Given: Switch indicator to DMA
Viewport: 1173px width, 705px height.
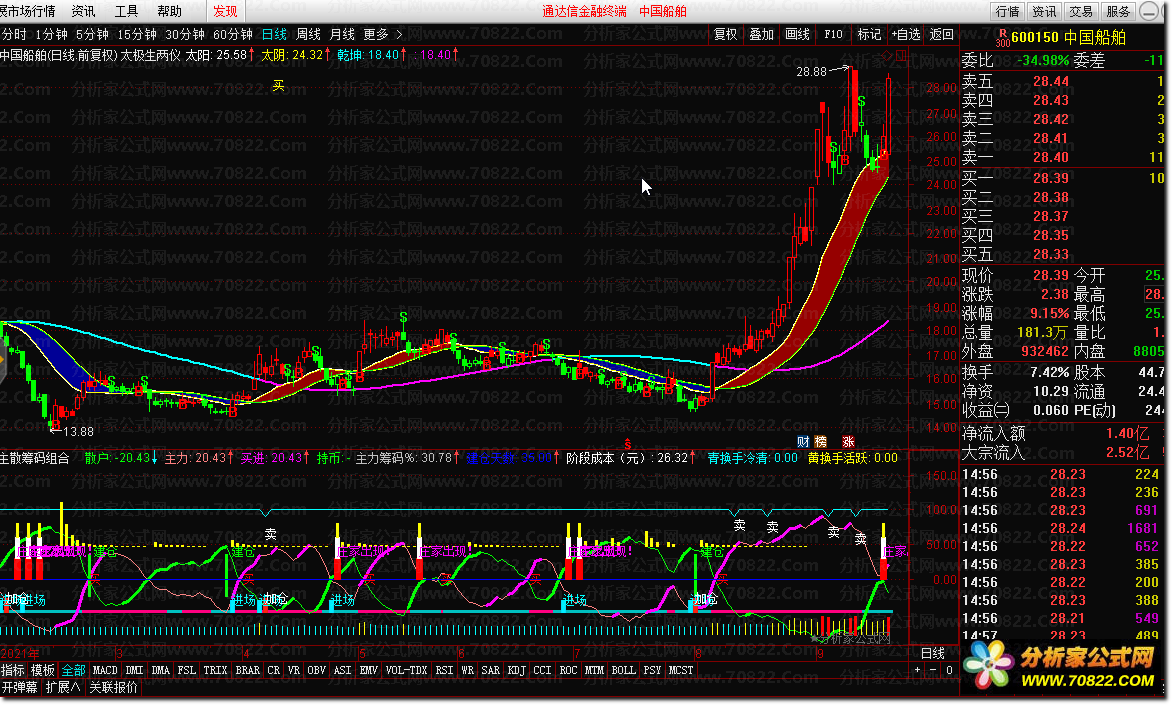Looking at the screenshot, I should coord(160,670).
